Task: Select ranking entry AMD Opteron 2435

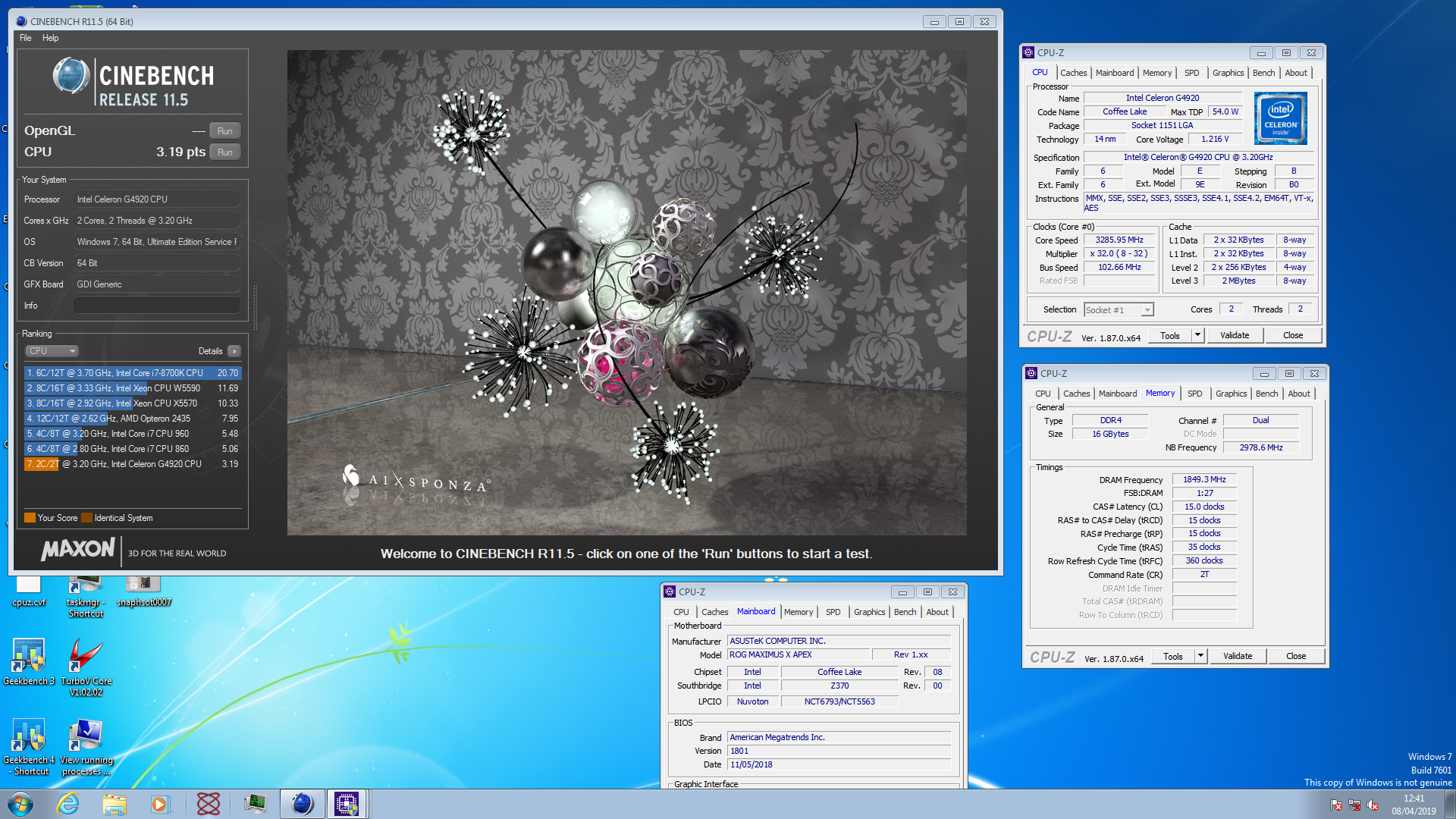Action: pos(133,419)
